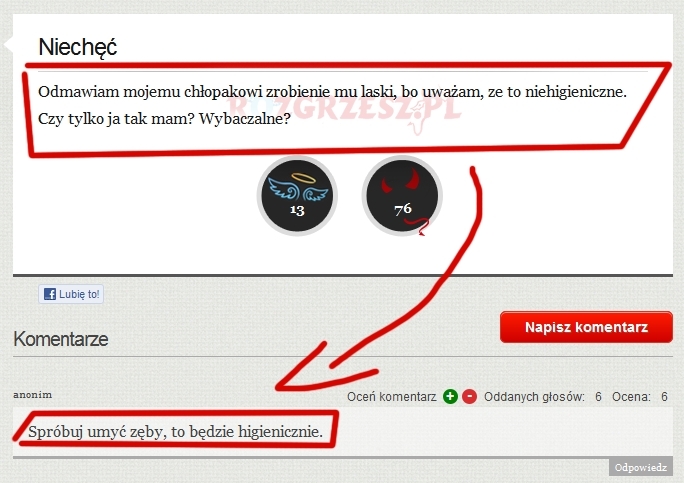
Task: Click the Oddanych głosów count
Action: coord(598,397)
